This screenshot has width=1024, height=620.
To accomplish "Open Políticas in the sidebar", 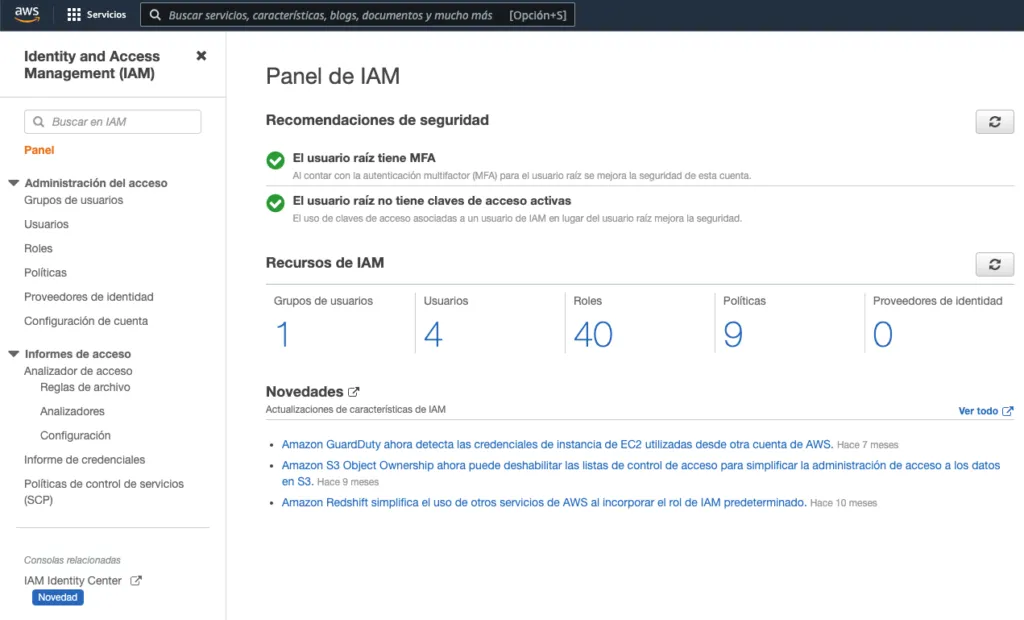I will [x=45, y=272].
